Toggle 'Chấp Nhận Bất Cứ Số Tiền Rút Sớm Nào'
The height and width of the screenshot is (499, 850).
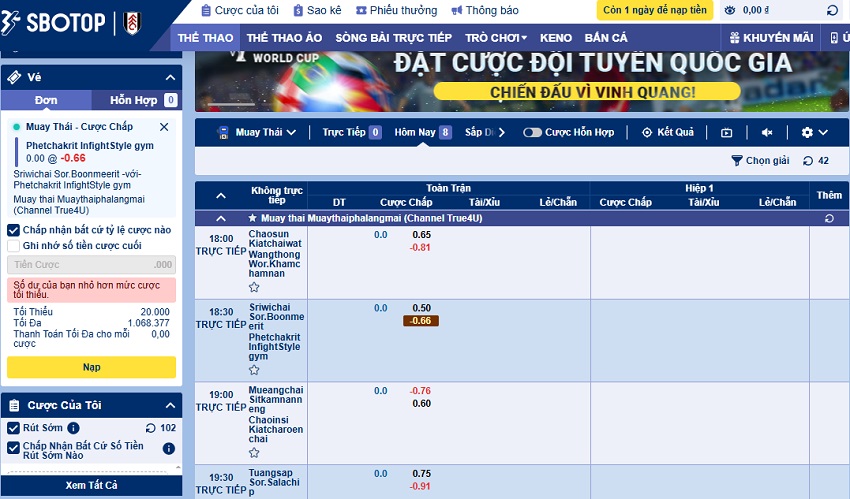pyautogui.click(x=13, y=448)
